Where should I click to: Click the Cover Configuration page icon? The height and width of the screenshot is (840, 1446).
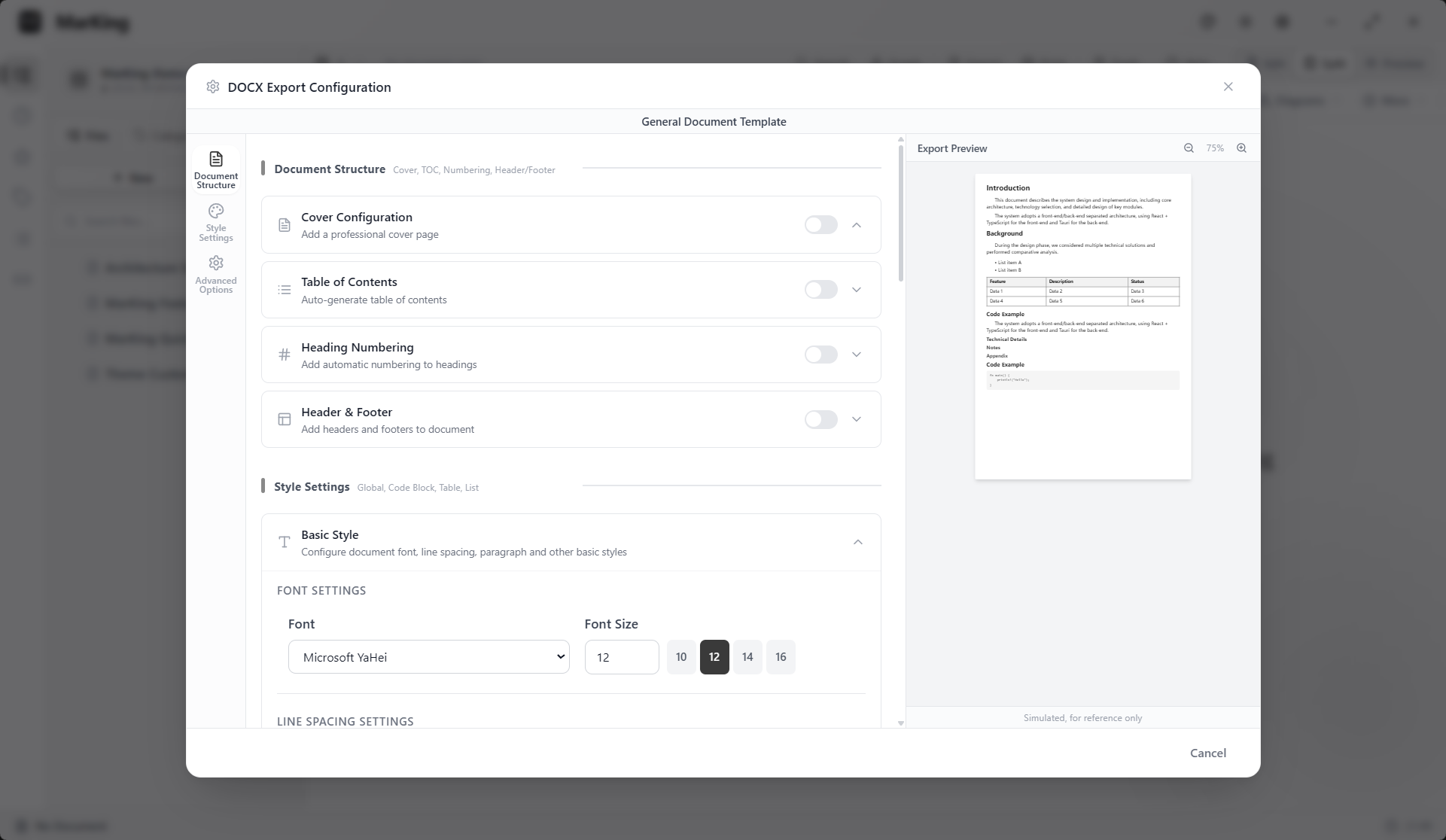(285, 224)
